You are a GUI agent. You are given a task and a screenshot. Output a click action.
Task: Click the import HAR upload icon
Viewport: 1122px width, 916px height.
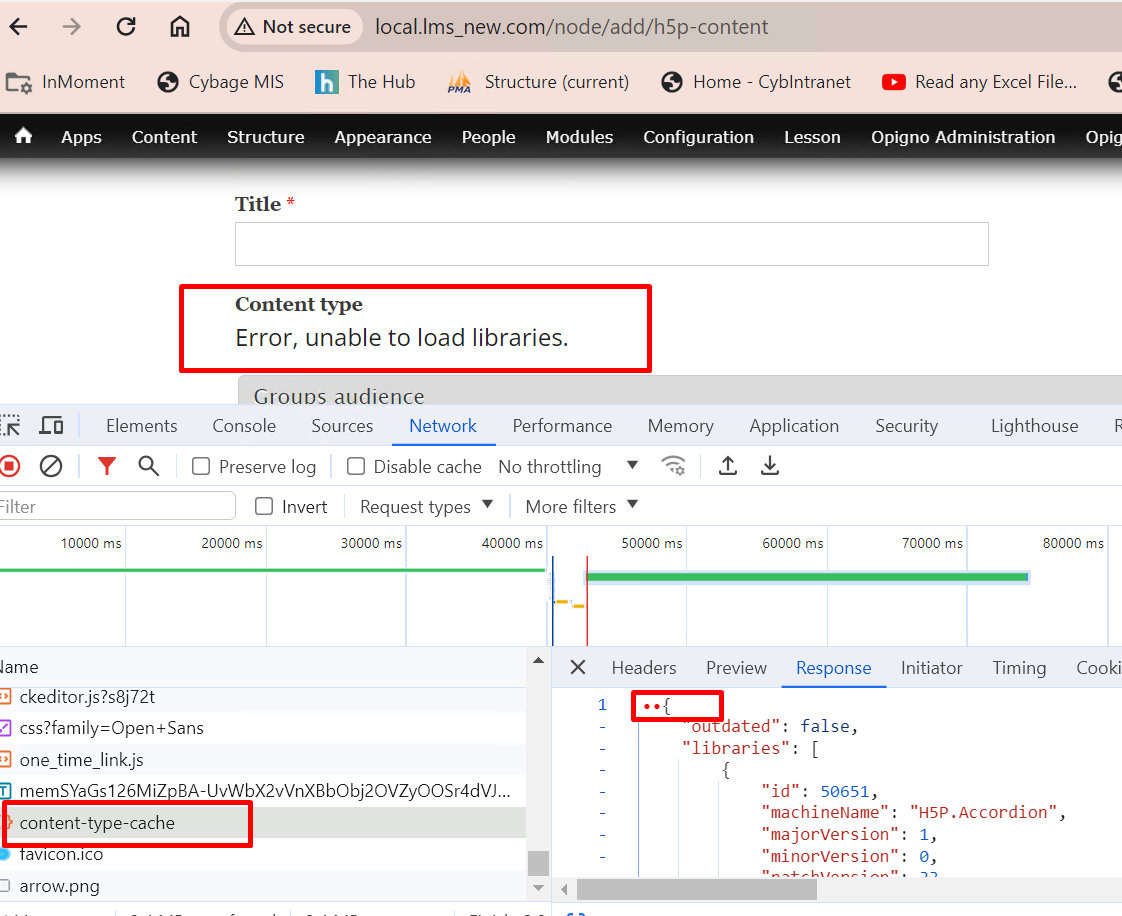point(728,466)
